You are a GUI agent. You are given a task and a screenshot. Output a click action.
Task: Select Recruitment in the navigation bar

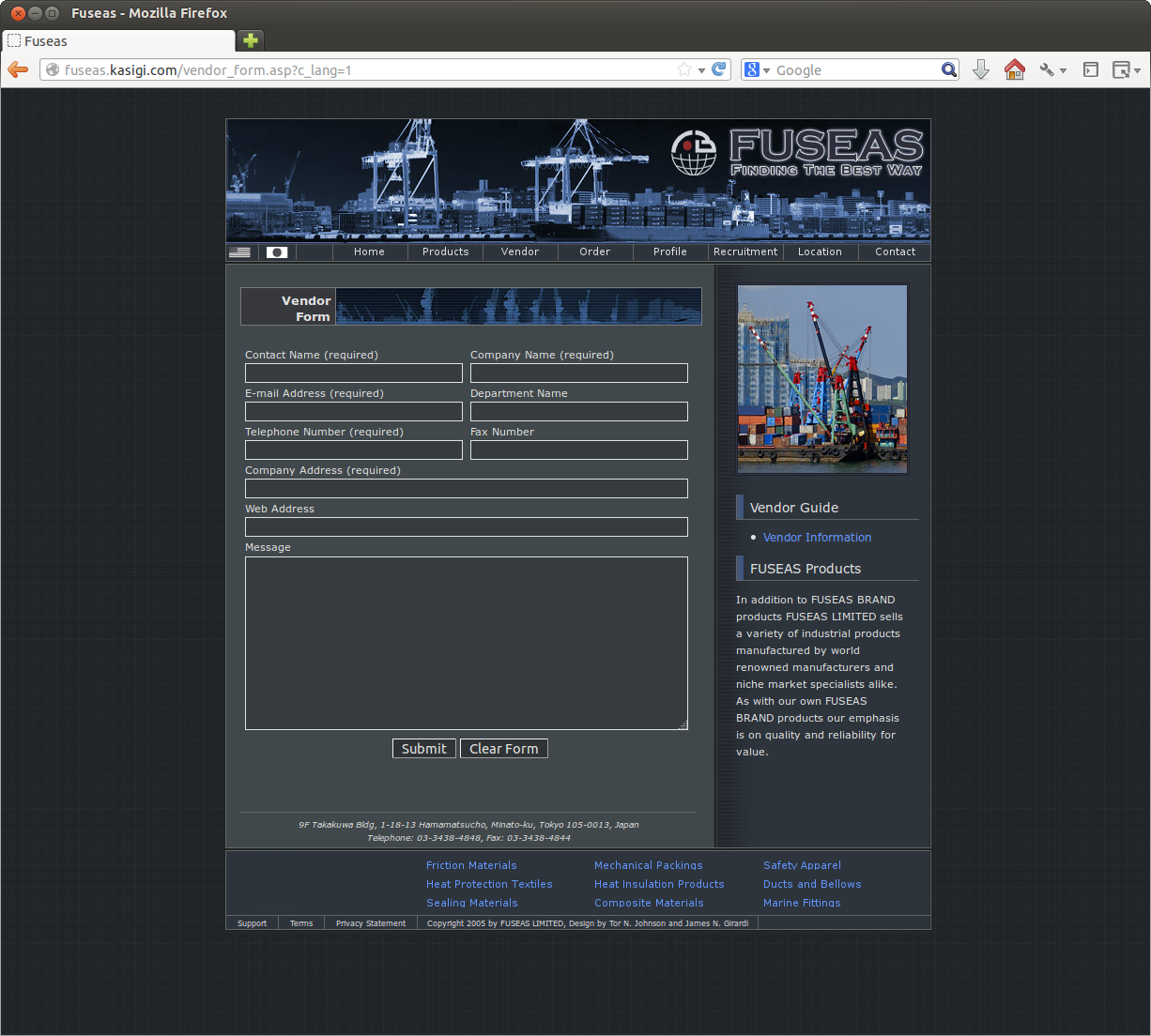coord(745,251)
